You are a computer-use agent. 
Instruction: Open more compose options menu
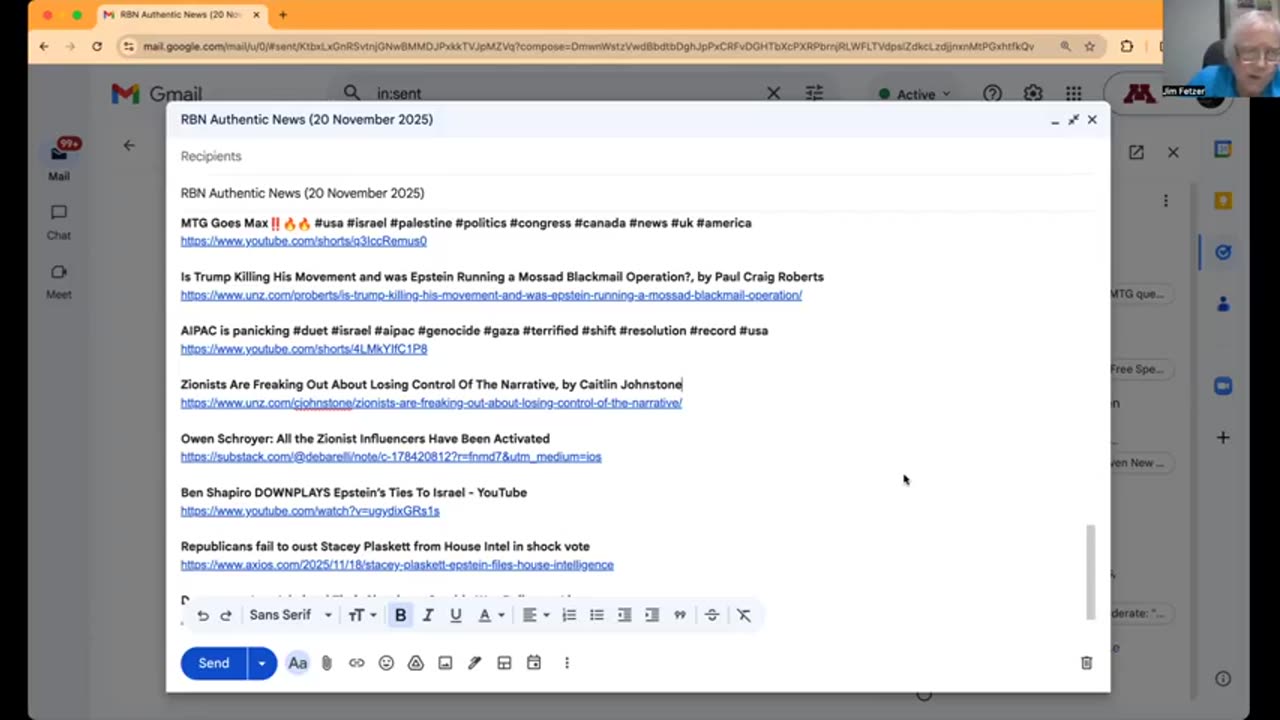pyautogui.click(x=566, y=663)
